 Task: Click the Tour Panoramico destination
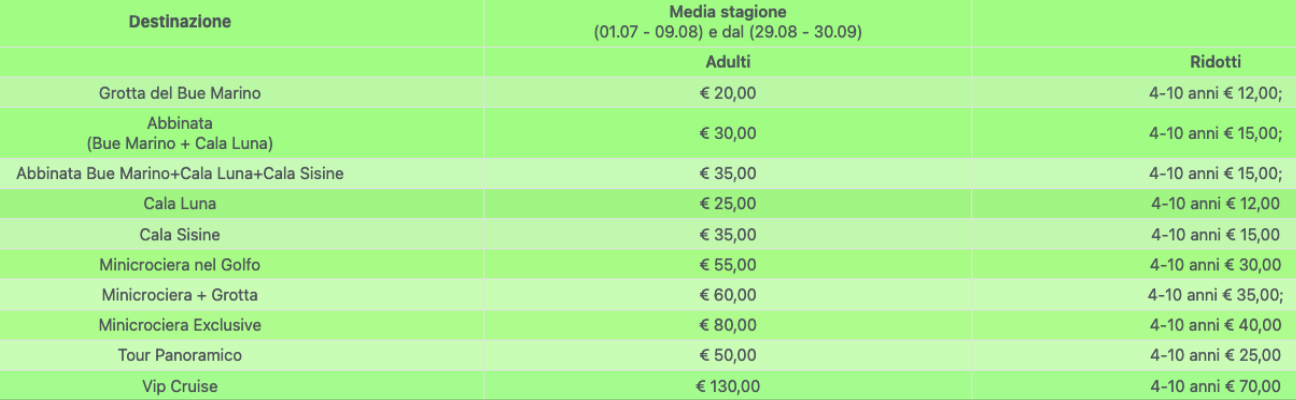coord(180,355)
